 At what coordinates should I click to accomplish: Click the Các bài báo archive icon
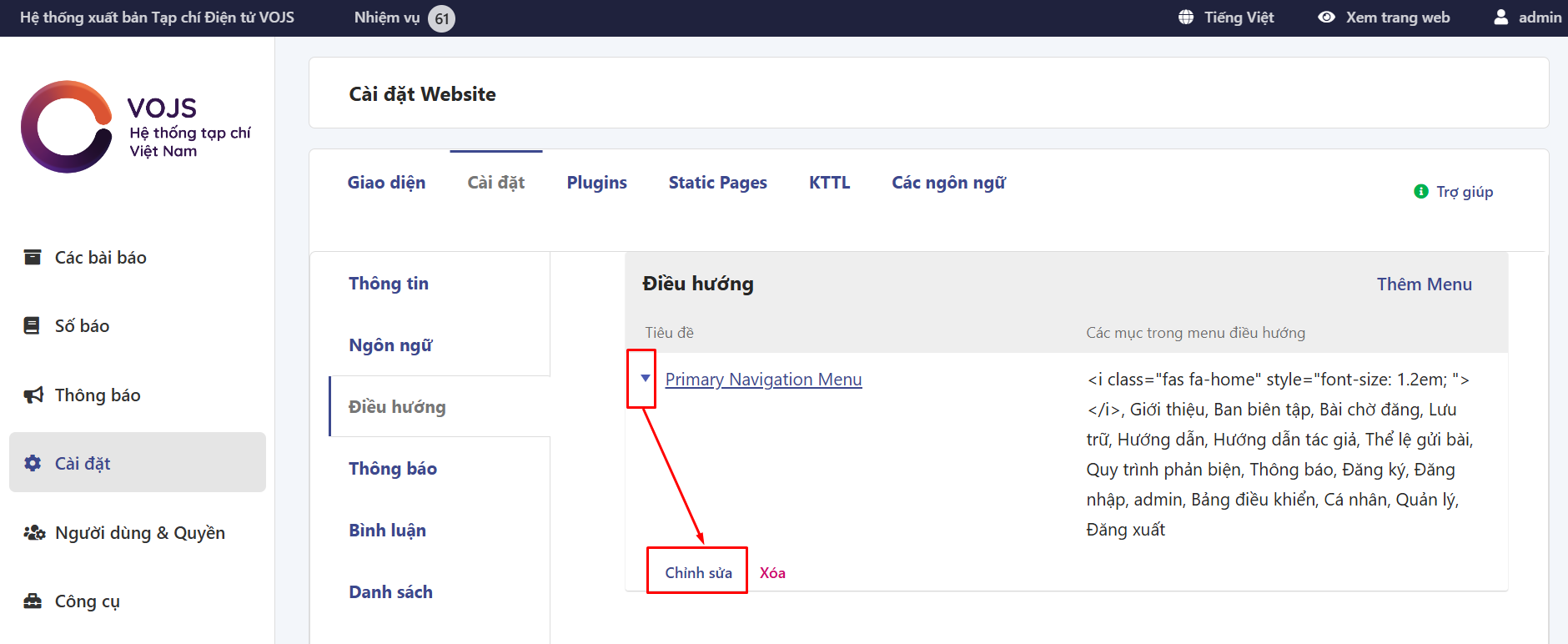(33, 257)
